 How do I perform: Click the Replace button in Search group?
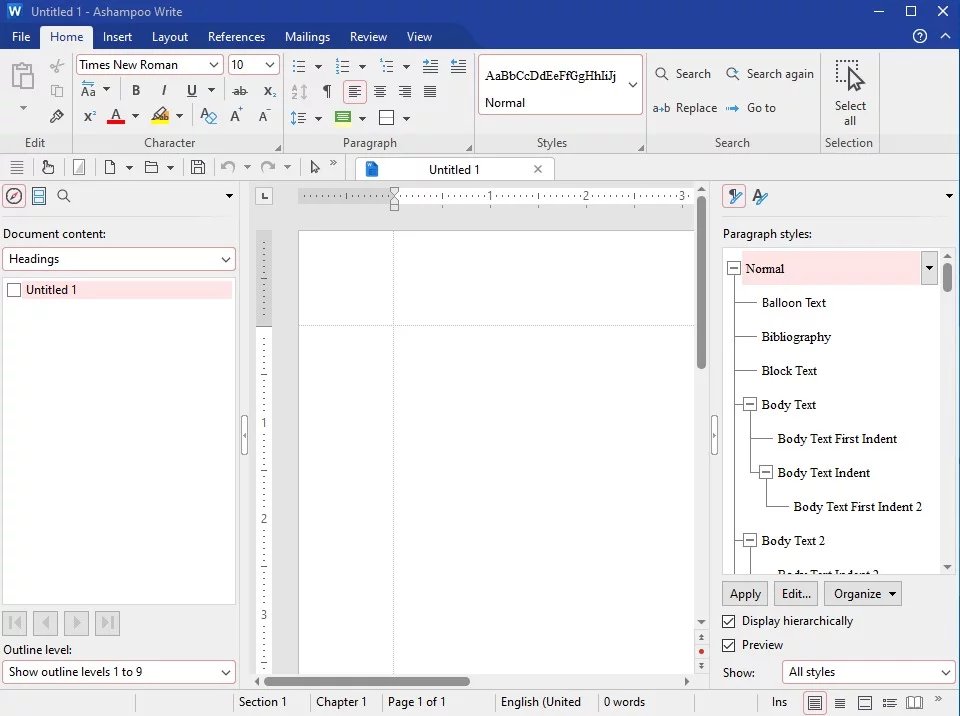[x=685, y=108]
